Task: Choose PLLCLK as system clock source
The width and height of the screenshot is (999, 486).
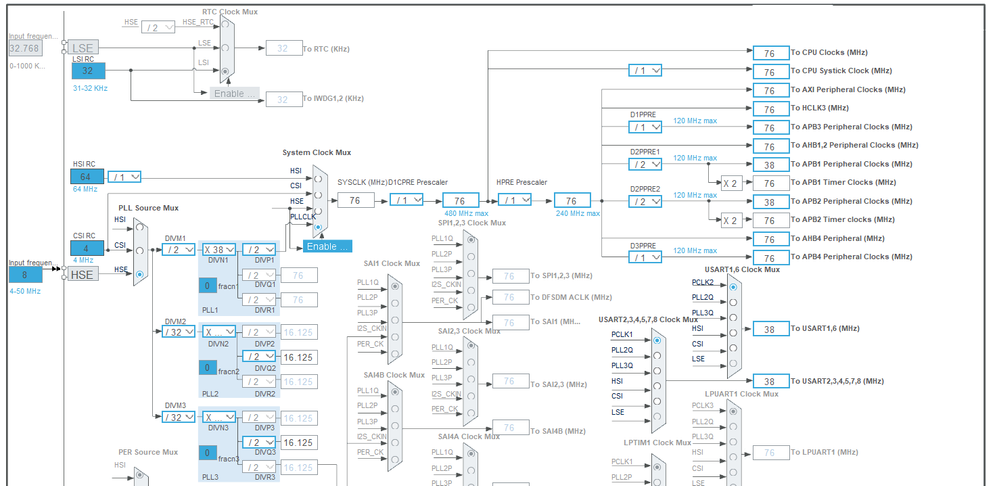Action: pyautogui.click(x=318, y=227)
